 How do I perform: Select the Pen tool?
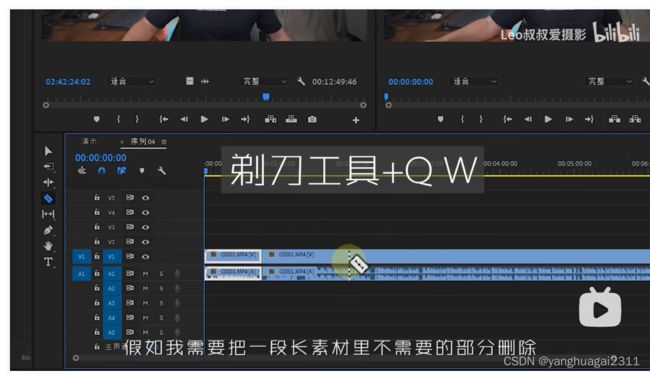coord(48,230)
